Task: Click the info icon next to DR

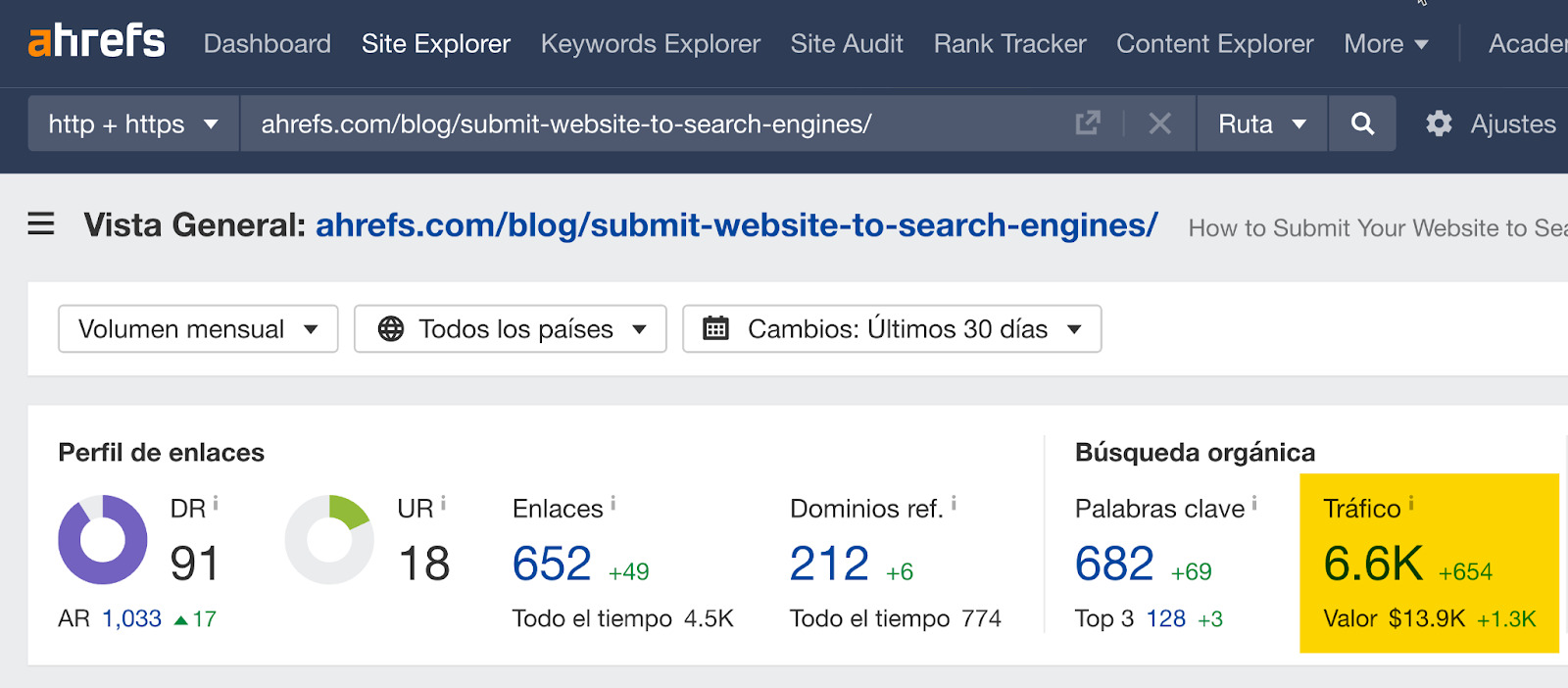Action: (x=216, y=504)
